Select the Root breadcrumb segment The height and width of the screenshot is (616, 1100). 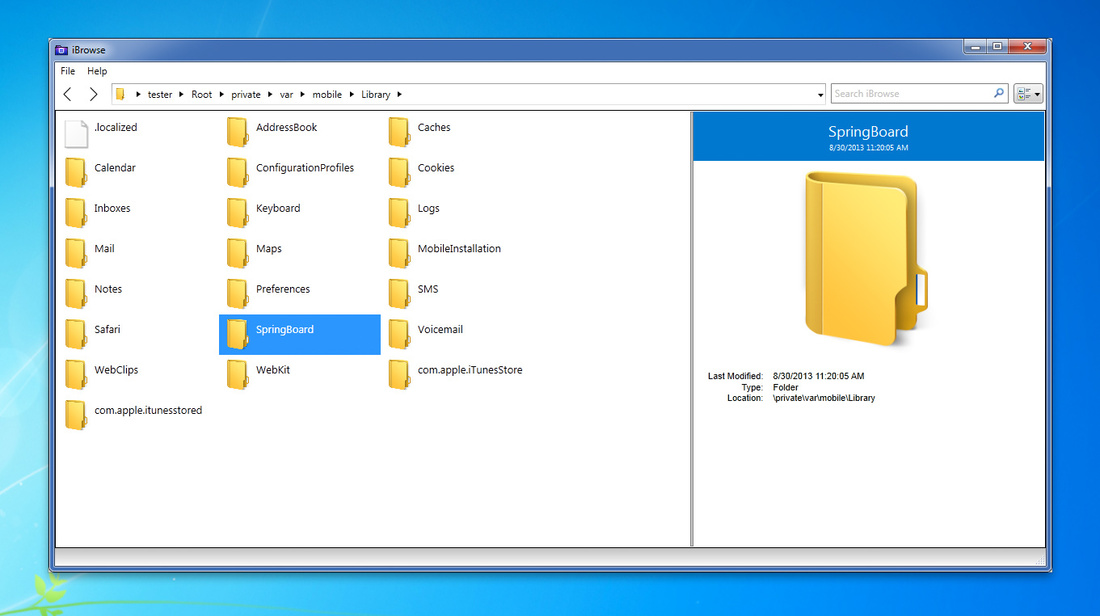[201, 95]
